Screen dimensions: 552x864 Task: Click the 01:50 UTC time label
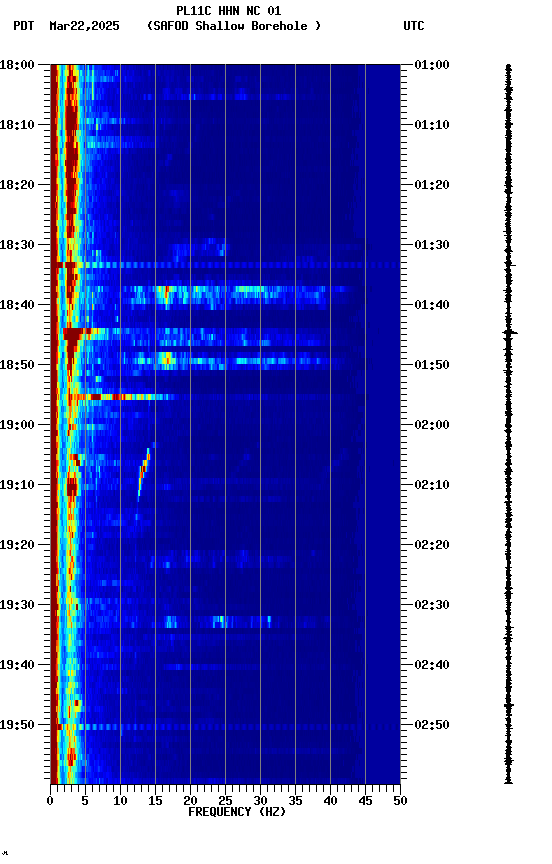click(x=432, y=365)
